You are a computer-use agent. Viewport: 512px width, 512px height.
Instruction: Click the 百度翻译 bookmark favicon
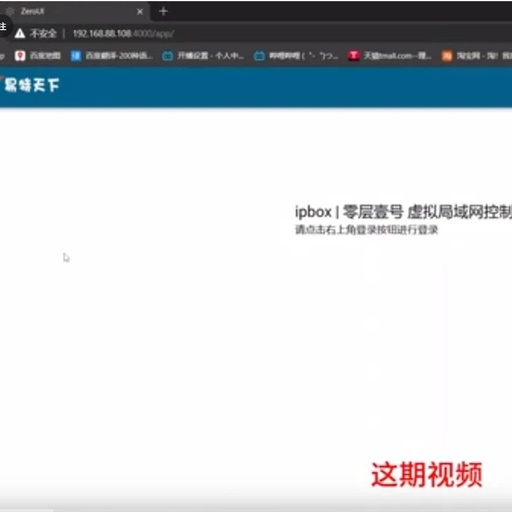pos(76,56)
